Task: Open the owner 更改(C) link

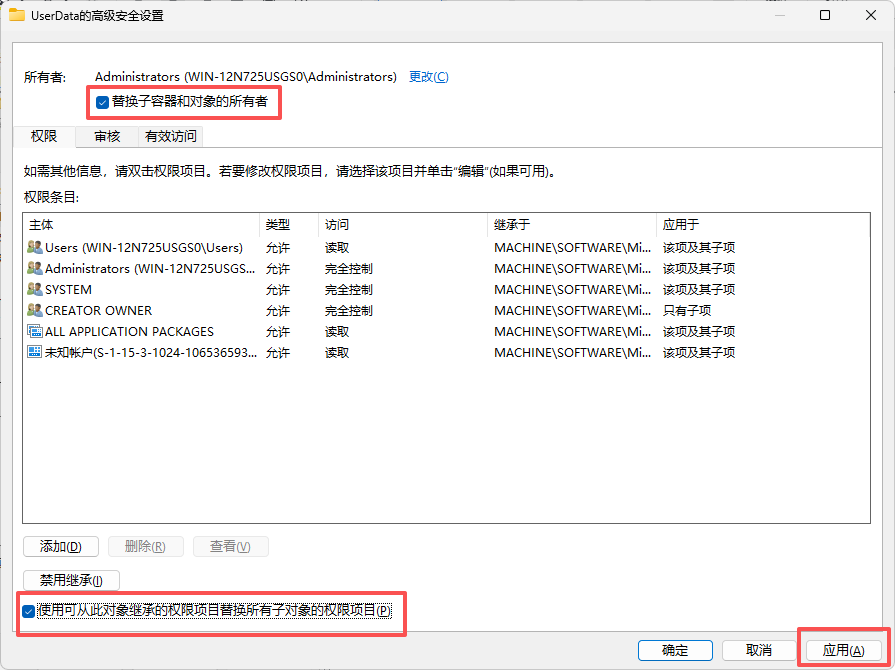Action: 428,76
